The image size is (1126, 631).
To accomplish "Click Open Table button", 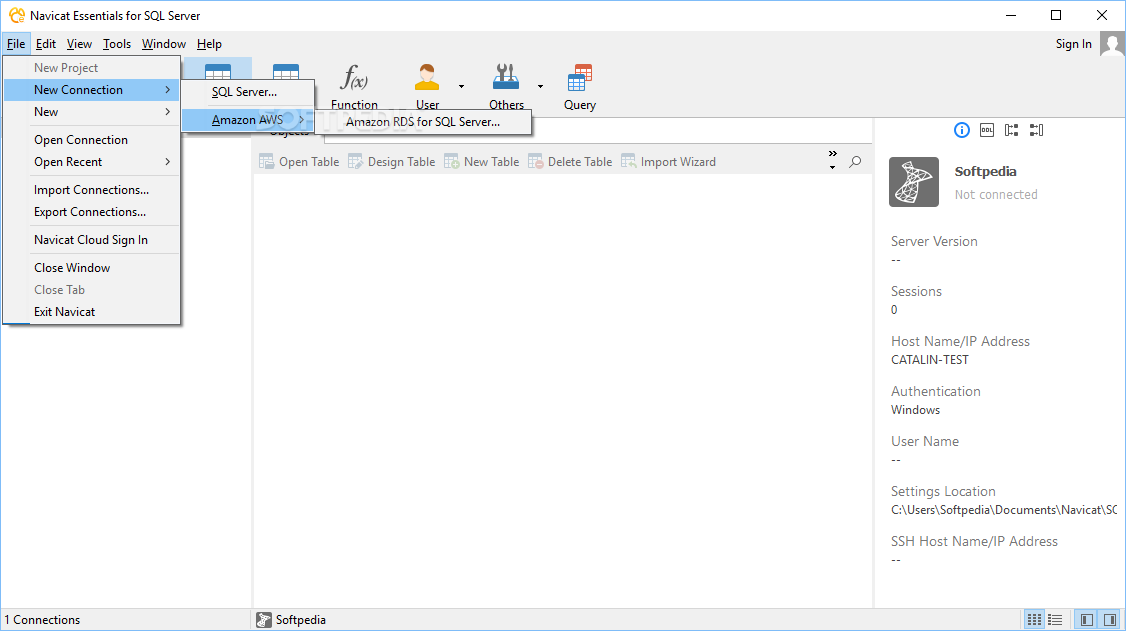I will pos(299,162).
